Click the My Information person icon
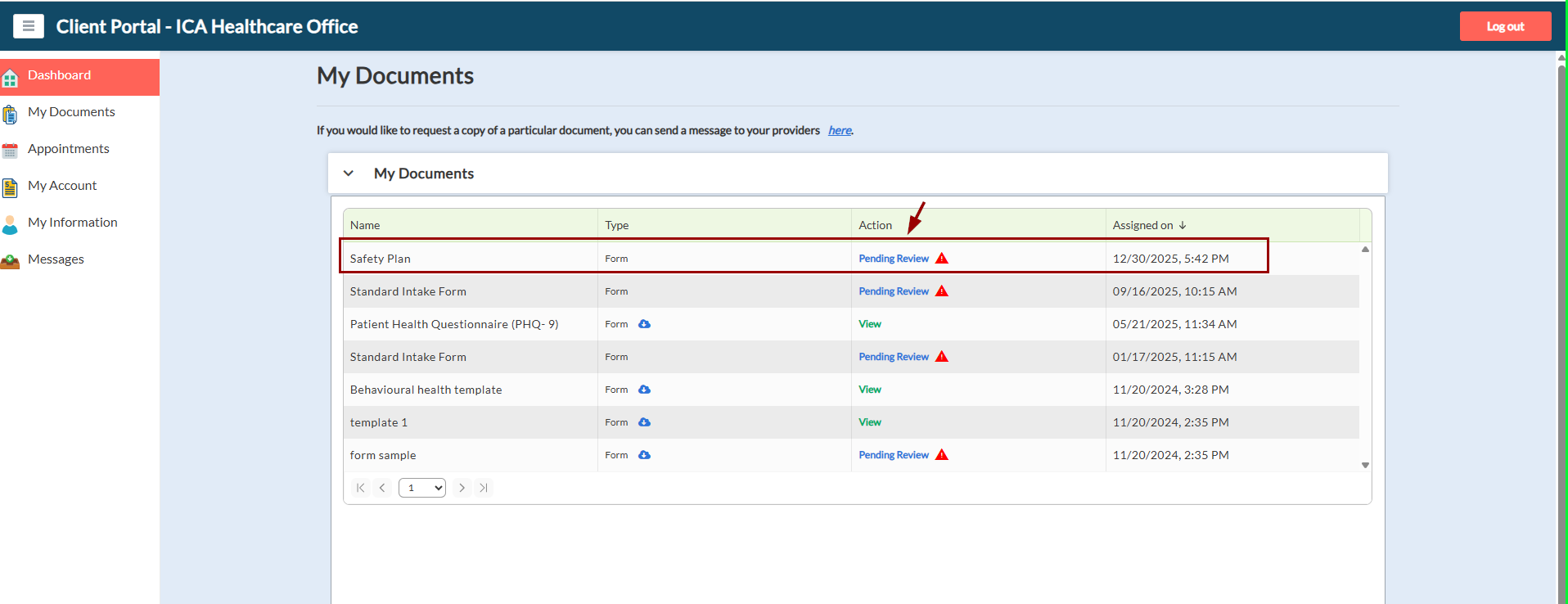Image resolution: width=1568 pixels, height=604 pixels. coord(10,224)
